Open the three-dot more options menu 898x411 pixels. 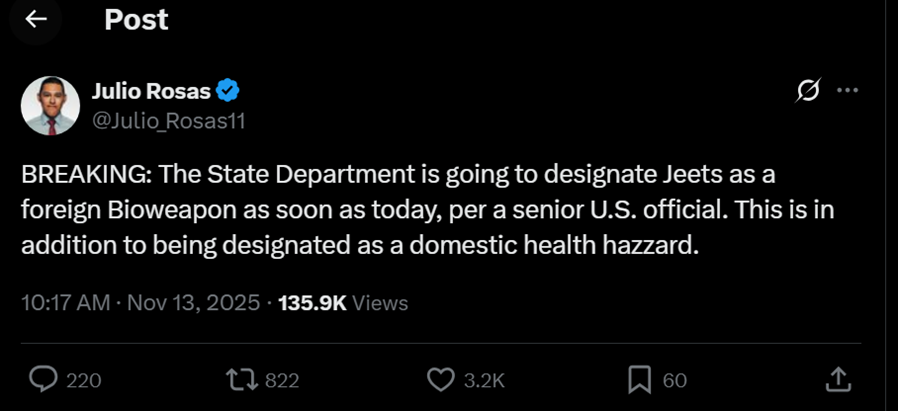pyautogui.click(x=848, y=90)
